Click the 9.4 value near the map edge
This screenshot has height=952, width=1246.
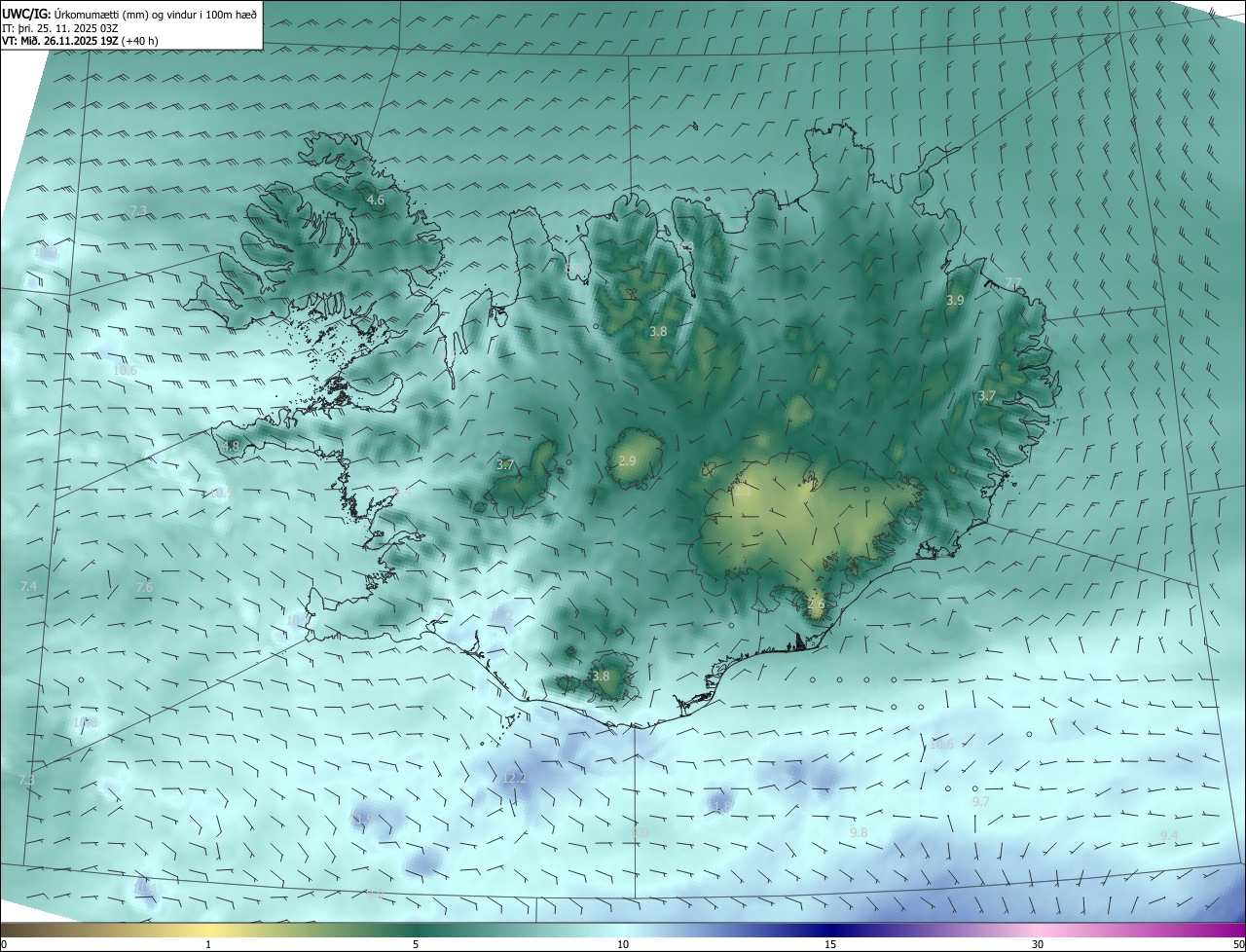tap(1169, 836)
